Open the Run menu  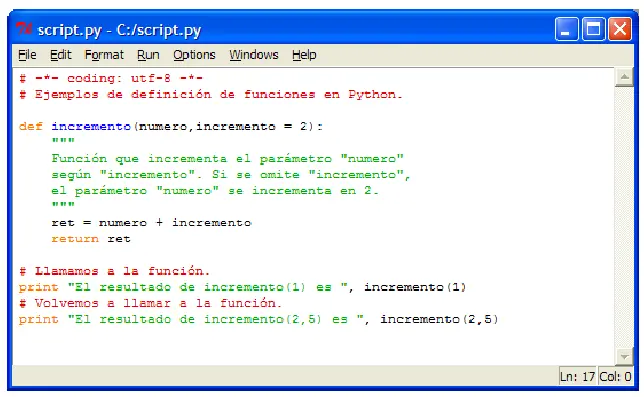coord(148,55)
